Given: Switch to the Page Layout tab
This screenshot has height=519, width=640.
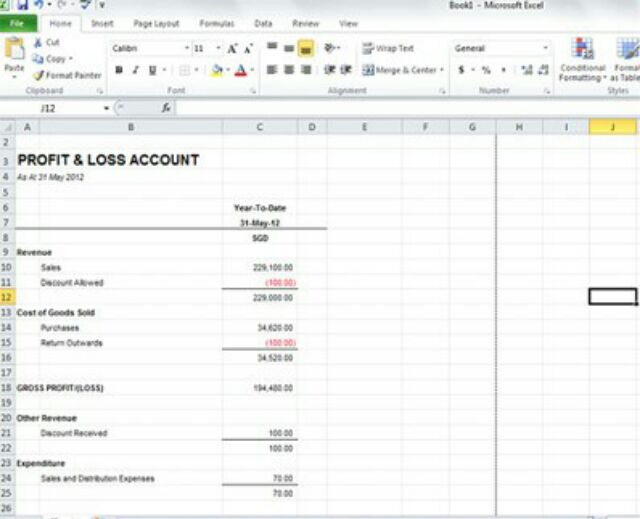Looking at the screenshot, I should tap(156, 22).
